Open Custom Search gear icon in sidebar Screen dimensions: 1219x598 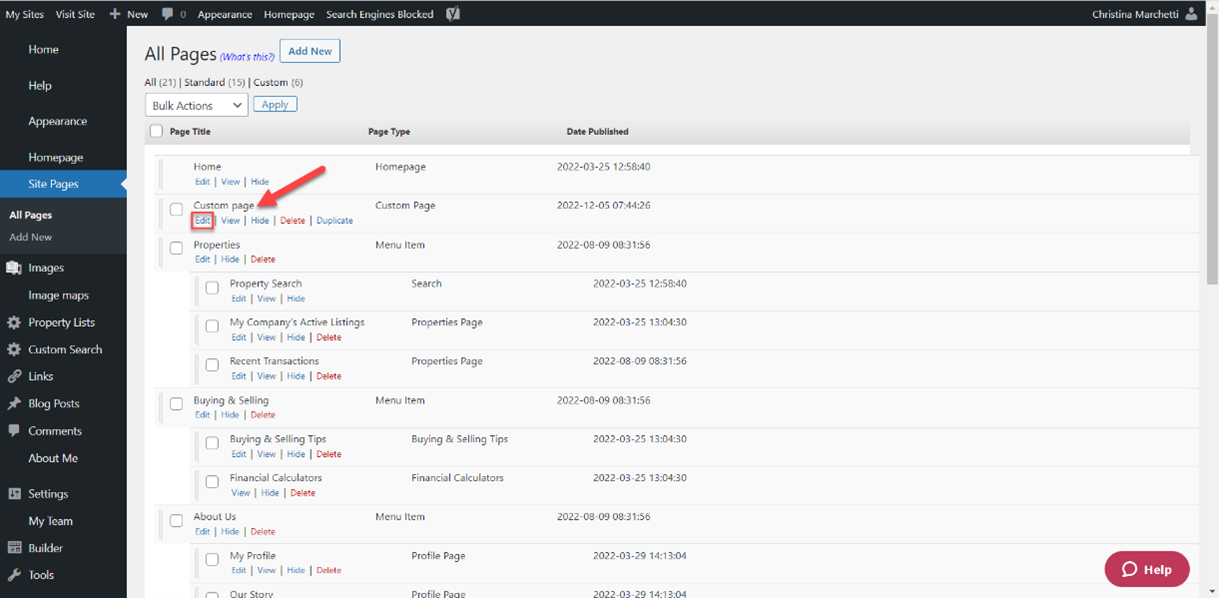point(14,350)
